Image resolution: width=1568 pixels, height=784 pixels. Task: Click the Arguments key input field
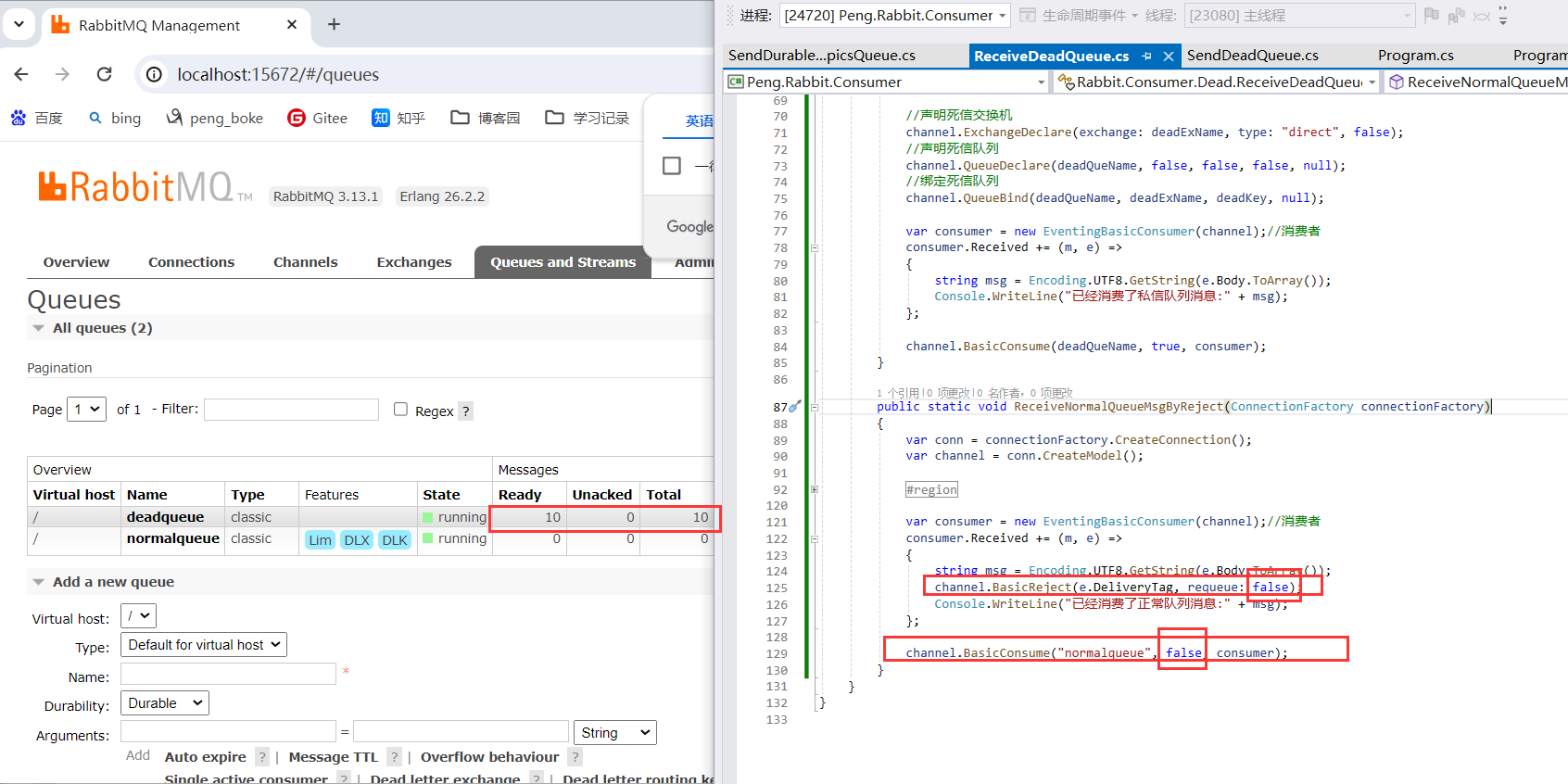[228, 732]
